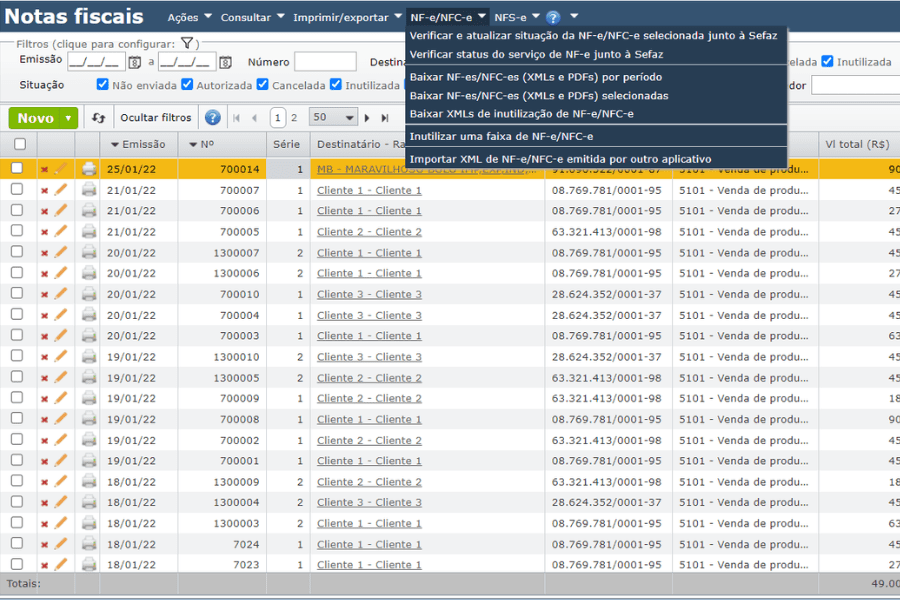Image resolution: width=900 pixels, height=600 pixels.
Task: Jump to page 2 of results
Action: (x=292, y=118)
